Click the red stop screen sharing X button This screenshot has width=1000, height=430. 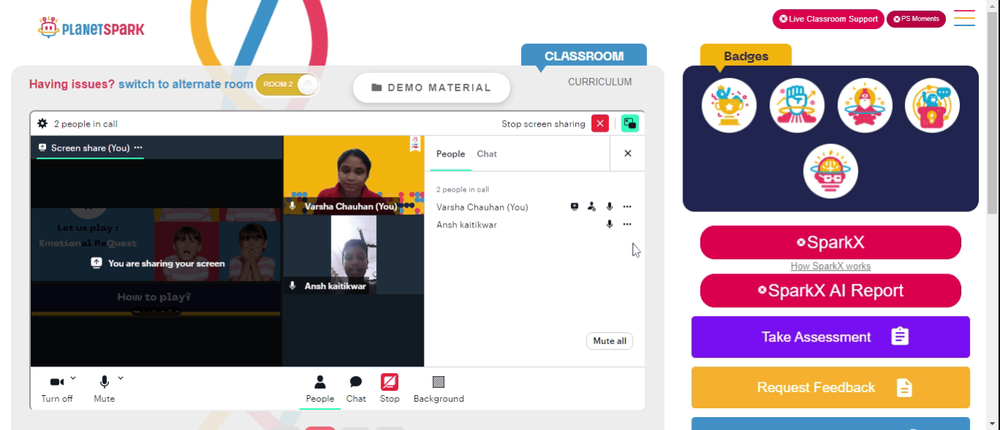[x=599, y=124]
